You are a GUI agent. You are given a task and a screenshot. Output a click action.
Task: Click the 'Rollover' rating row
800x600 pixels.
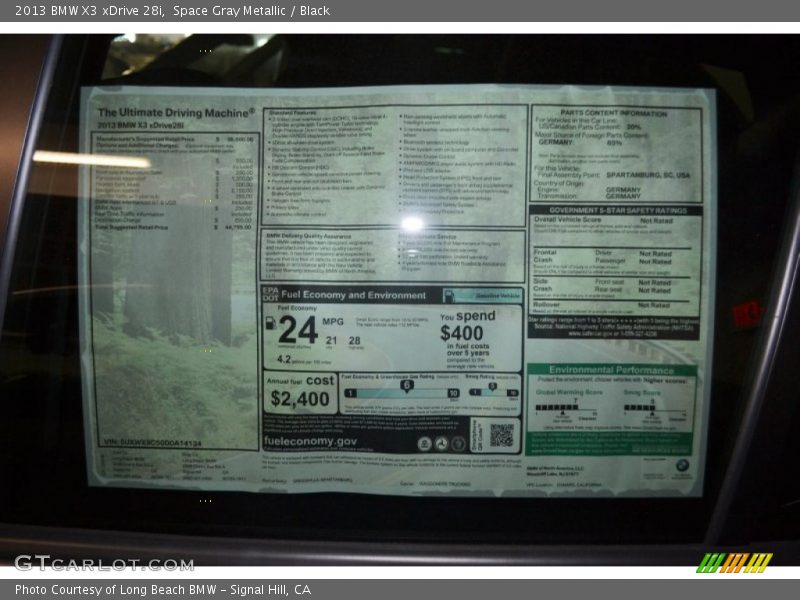coord(611,305)
